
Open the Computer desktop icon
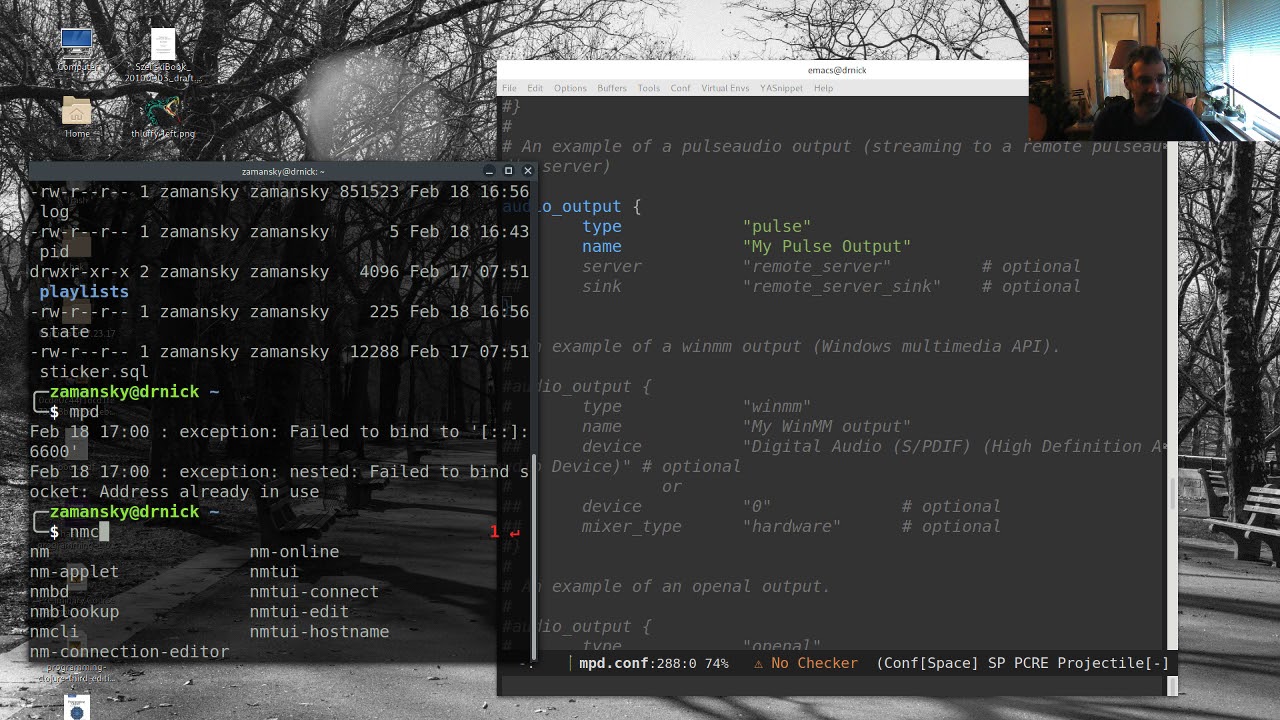pyautogui.click(x=76, y=49)
